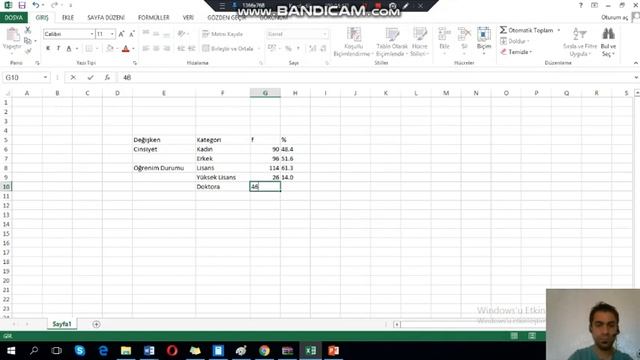Add a new sheet with plus button
This screenshot has width=640, height=360.
[96, 324]
